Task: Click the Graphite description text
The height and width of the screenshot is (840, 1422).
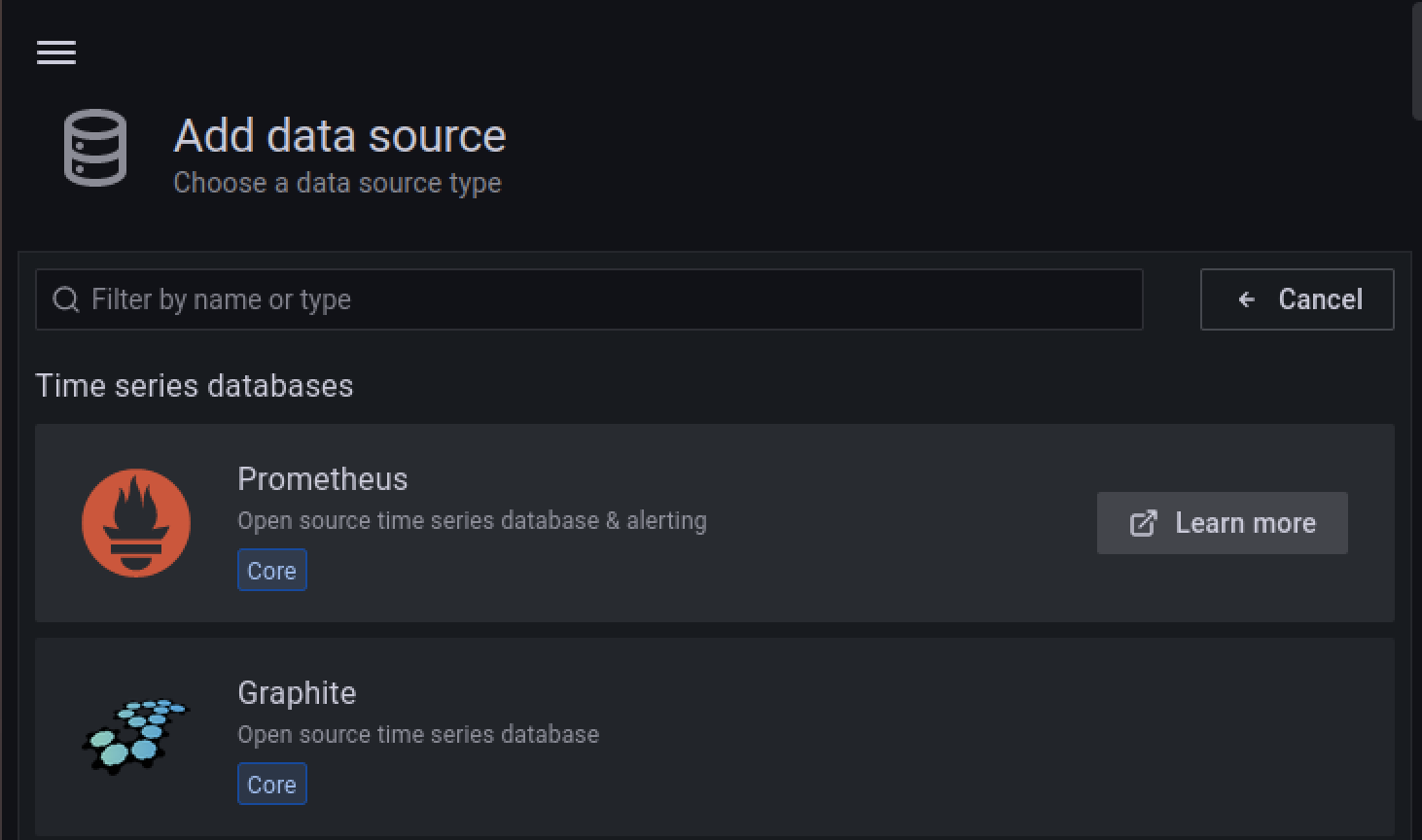Action: (x=418, y=735)
